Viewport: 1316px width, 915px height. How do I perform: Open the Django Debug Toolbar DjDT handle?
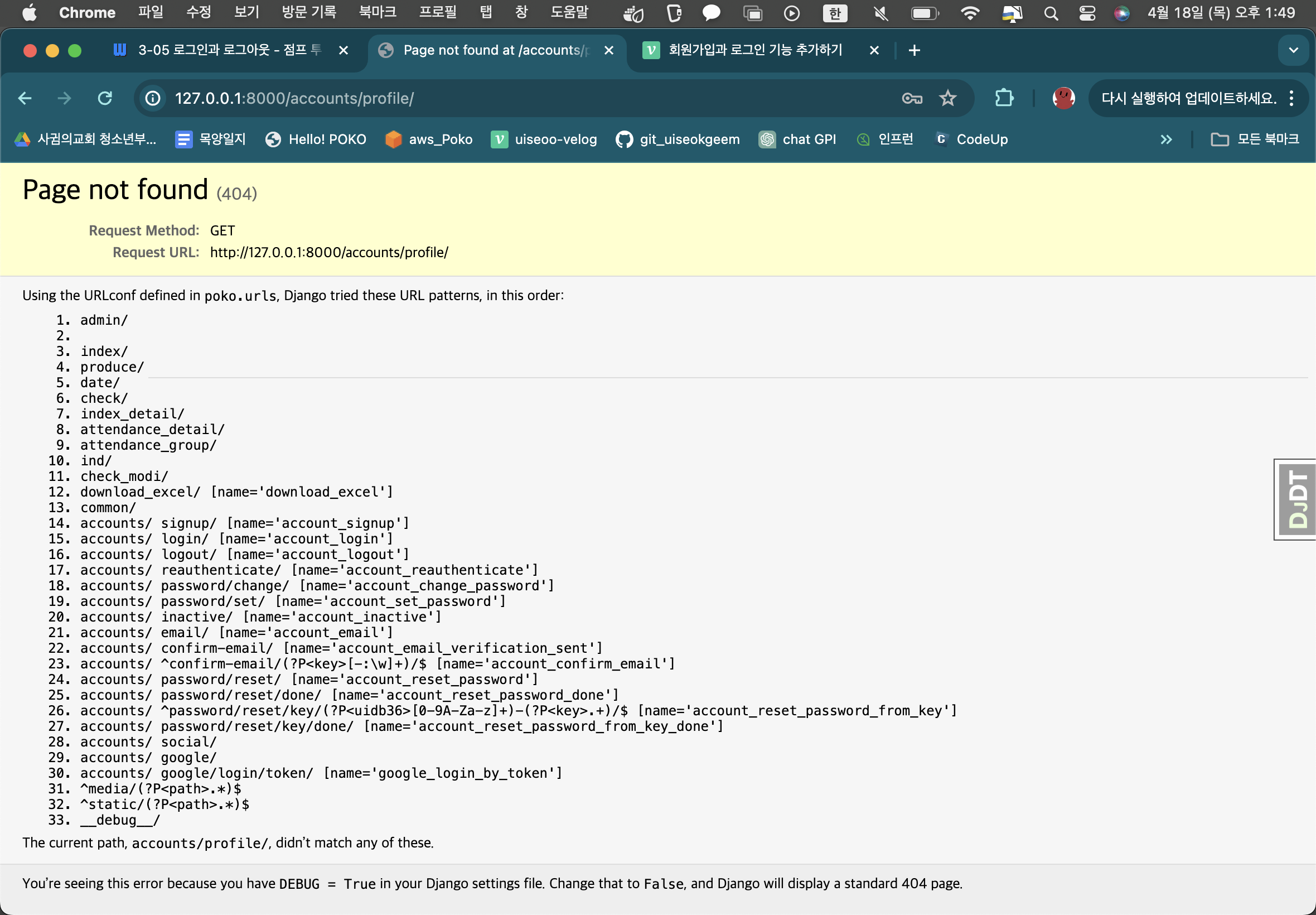click(x=1296, y=499)
